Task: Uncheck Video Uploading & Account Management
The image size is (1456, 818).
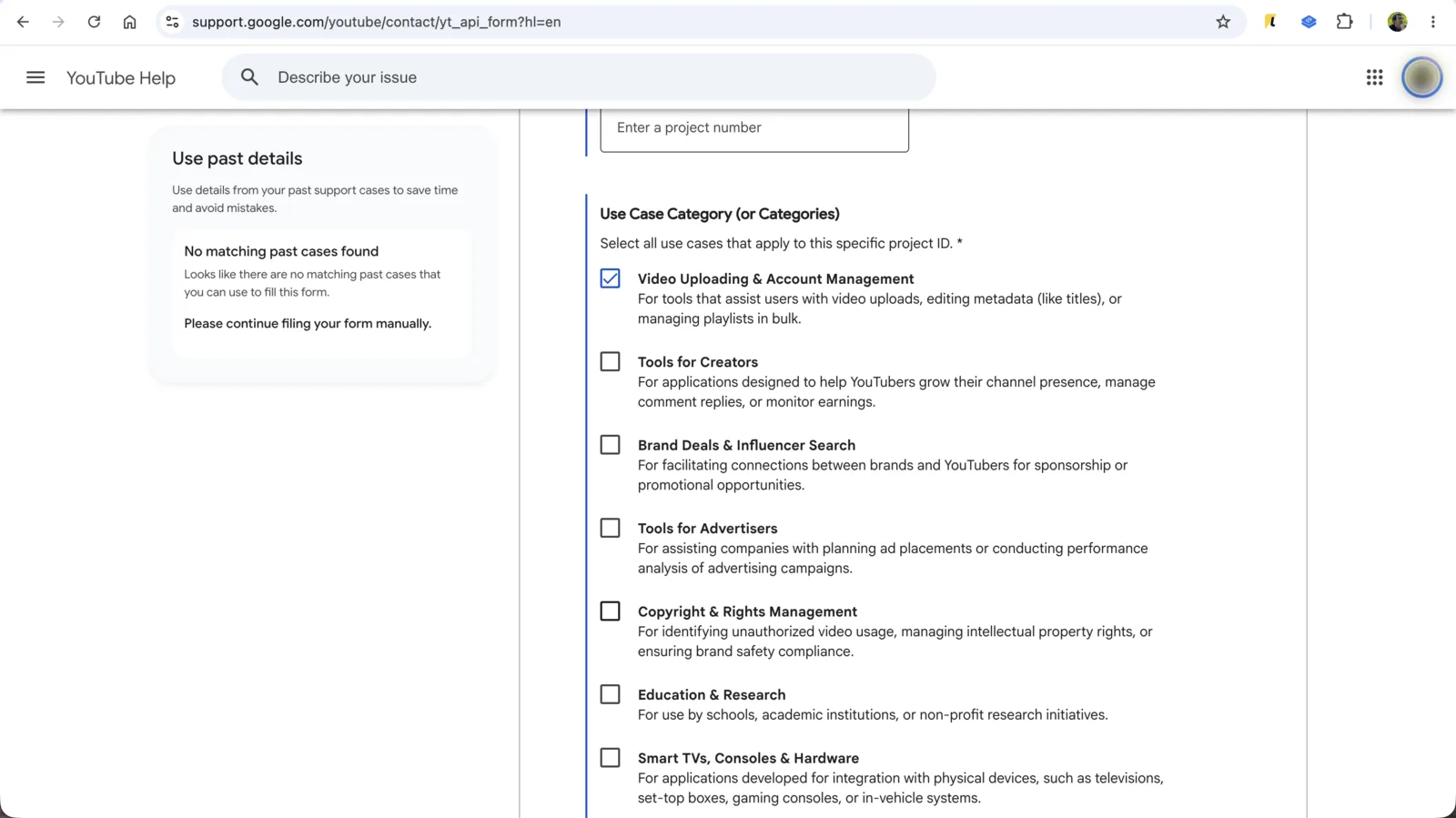Action: tap(610, 278)
